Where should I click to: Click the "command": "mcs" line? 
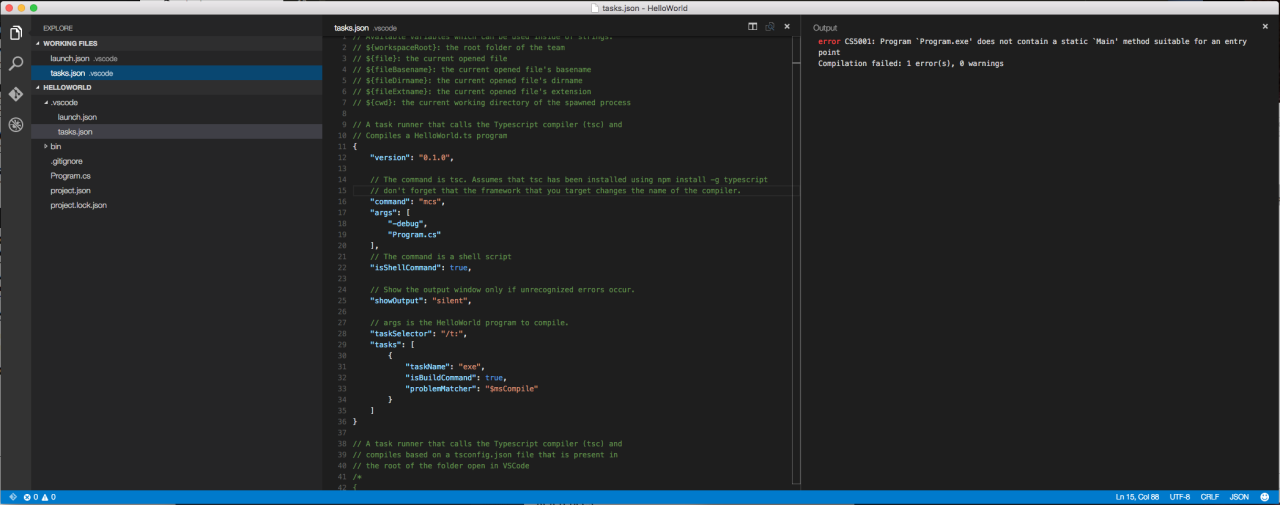point(407,201)
